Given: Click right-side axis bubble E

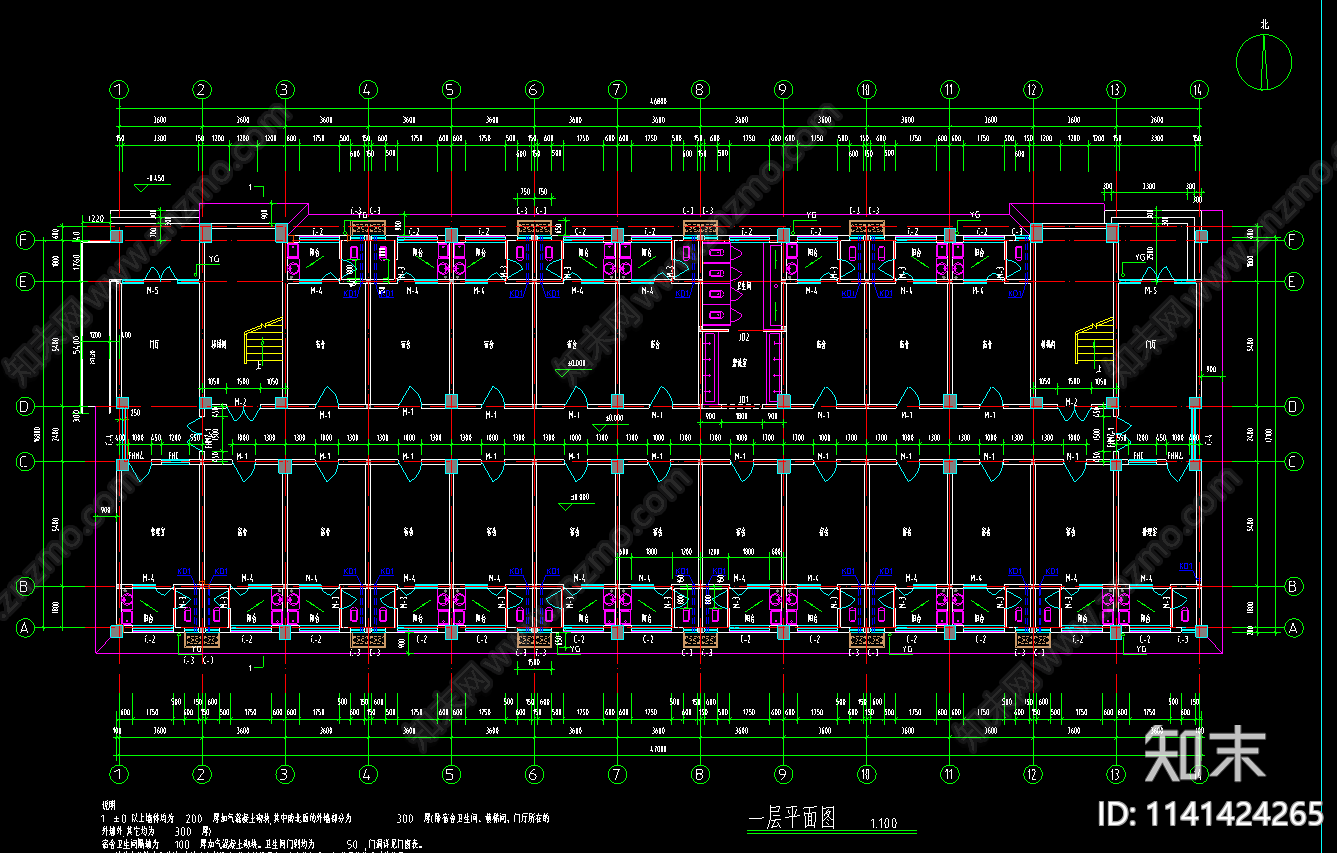Looking at the screenshot, I should pyautogui.click(x=1294, y=282).
